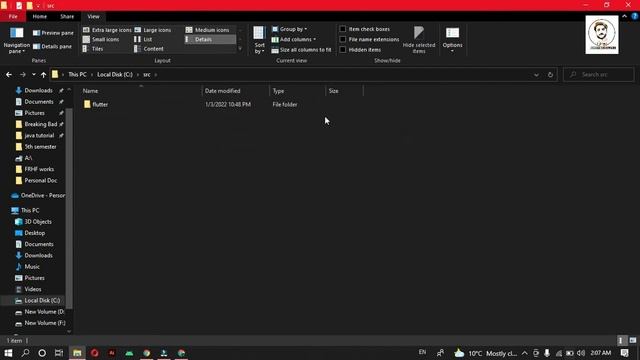Select Large icons layout
This screenshot has width=640, height=360.
(x=153, y=30)
